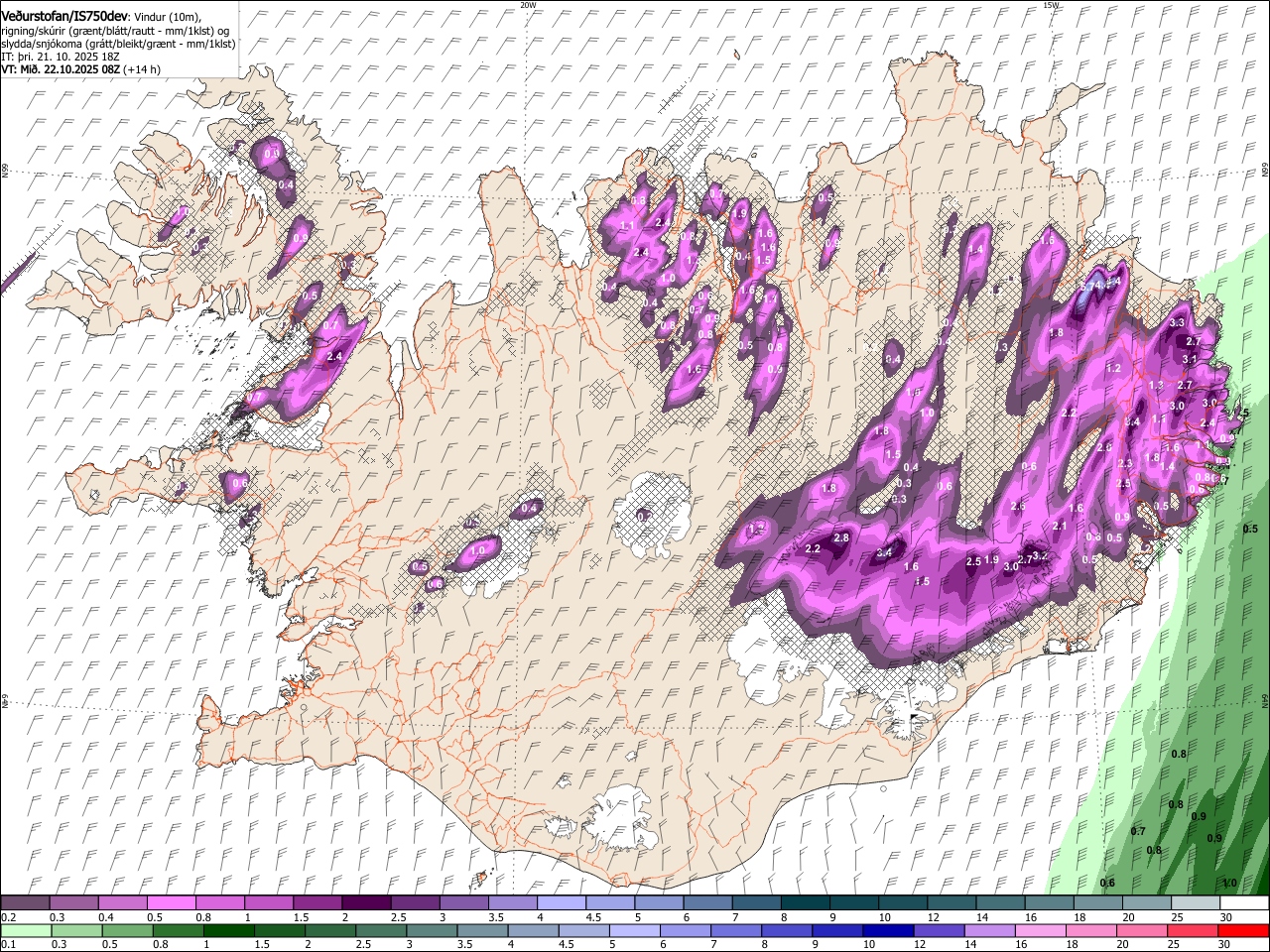
Task: Click the deep blue rain swatch labelled 10
Action: click(887, 931)
